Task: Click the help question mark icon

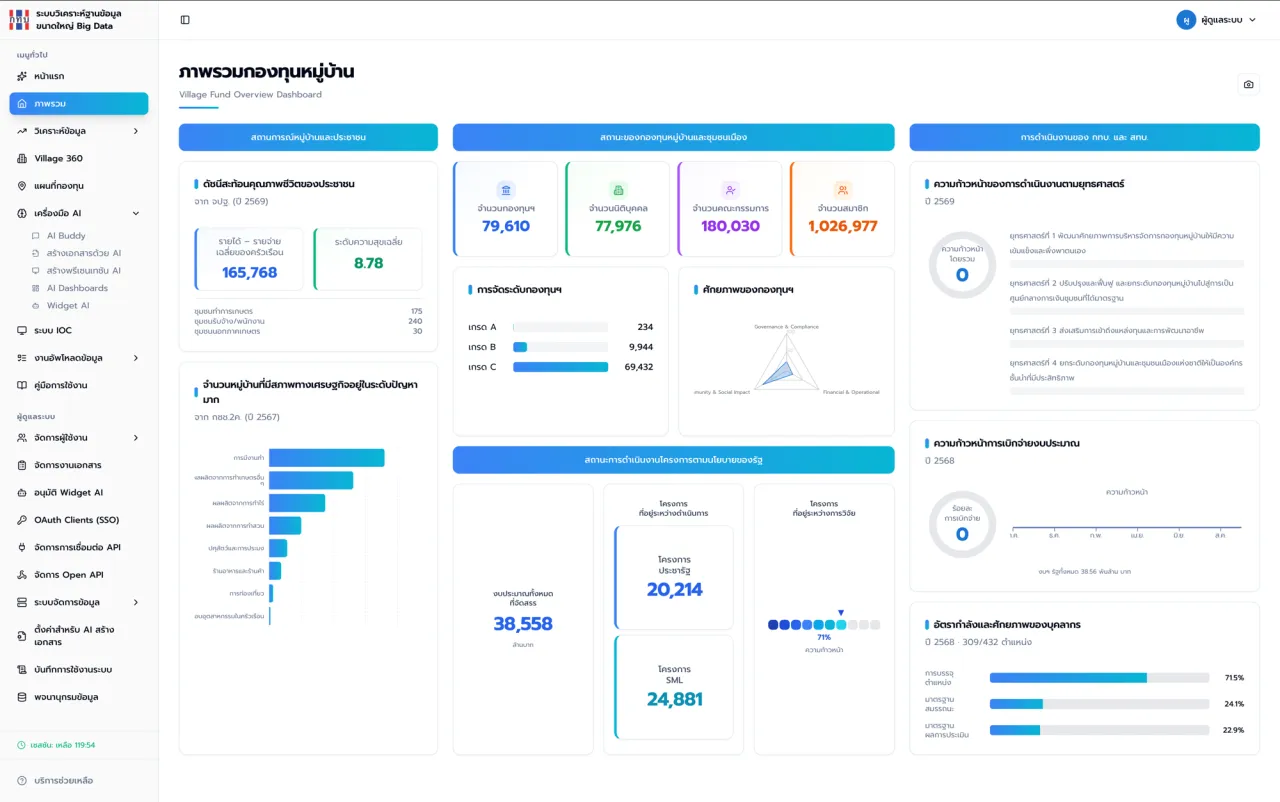Action: click(22, 780)
